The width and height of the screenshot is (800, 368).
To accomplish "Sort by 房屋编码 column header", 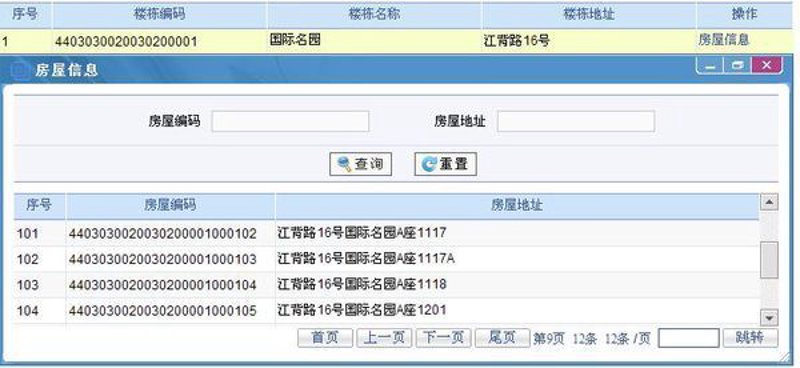I will (x=170, y=206).
